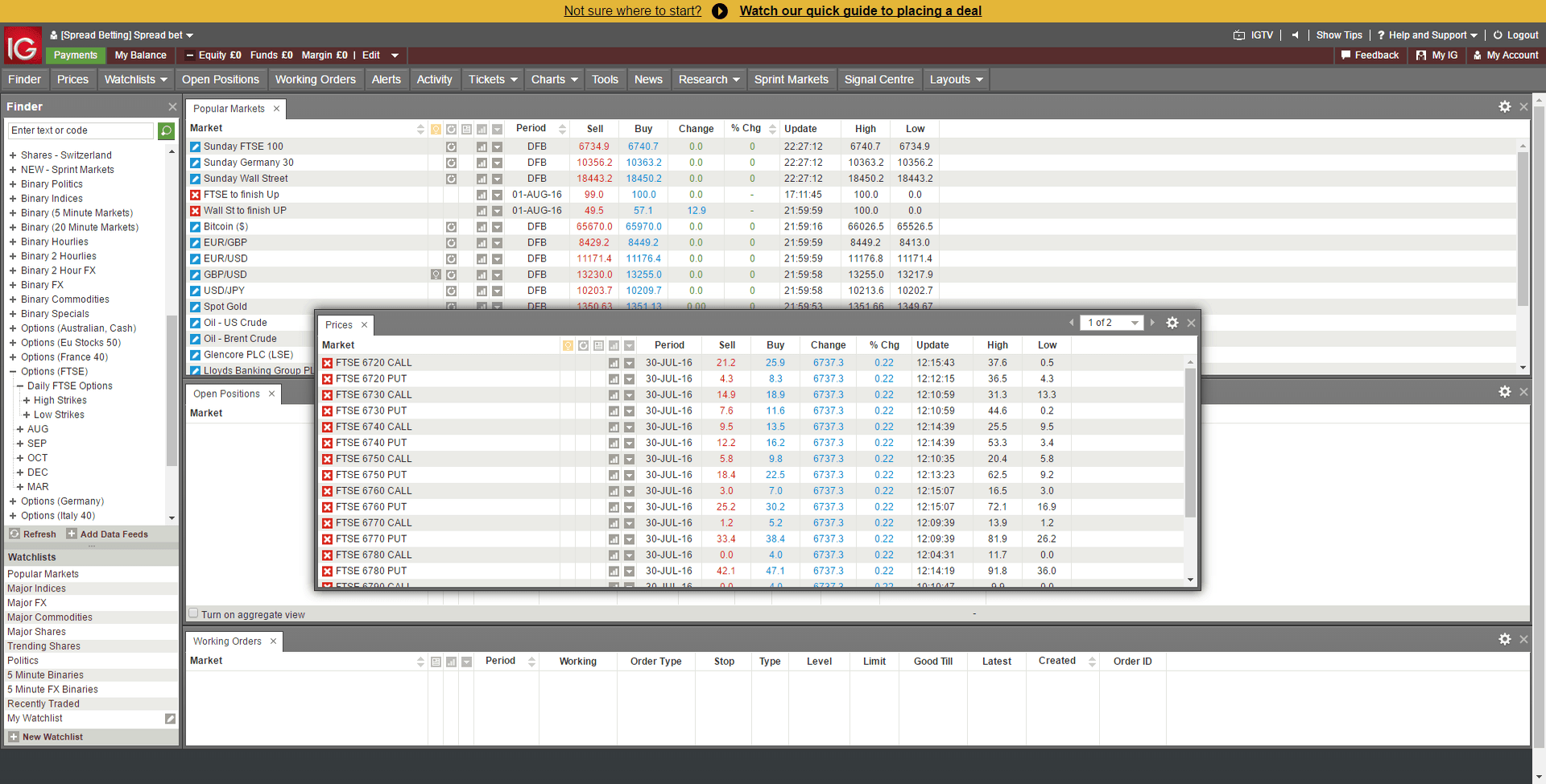Toggle Market column sort arrows in Popular Markets
The image size is (1546, 784).
[420, 130]
